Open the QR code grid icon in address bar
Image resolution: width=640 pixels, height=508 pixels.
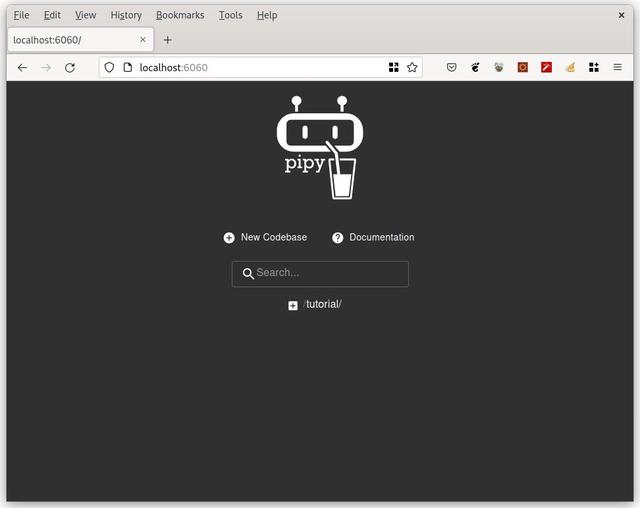[393, 67]
